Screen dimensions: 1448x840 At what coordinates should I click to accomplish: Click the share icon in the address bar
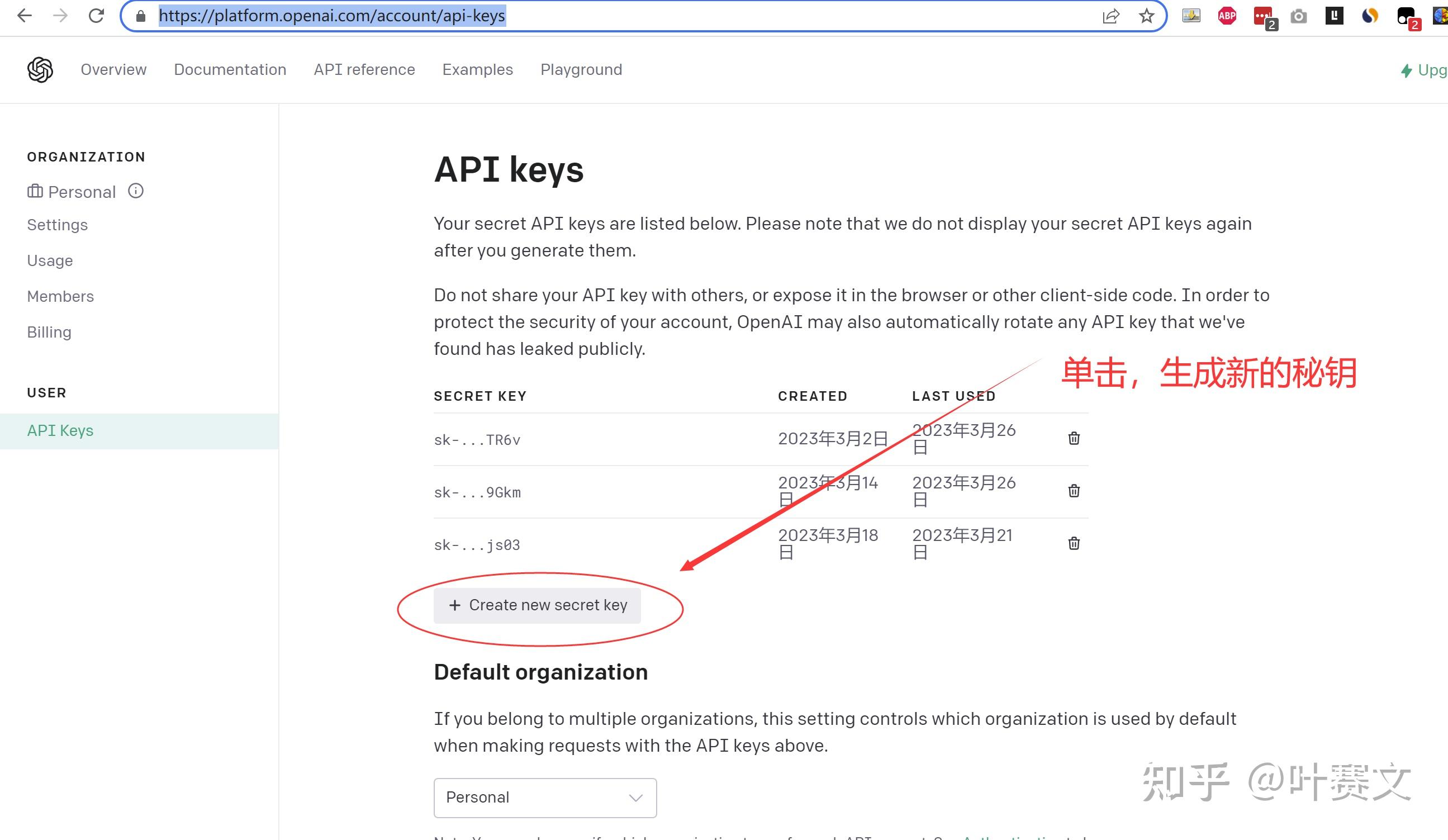[1112, 16]
